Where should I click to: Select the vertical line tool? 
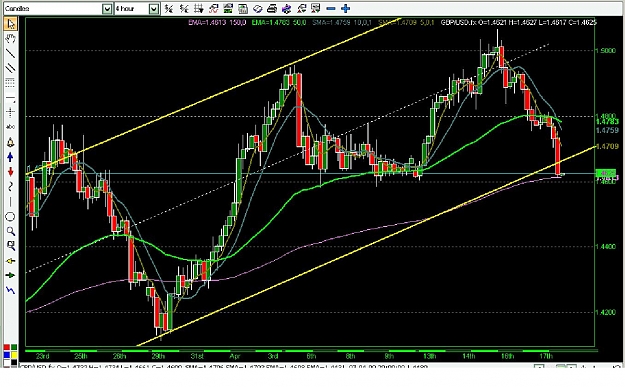coord(10,202)
